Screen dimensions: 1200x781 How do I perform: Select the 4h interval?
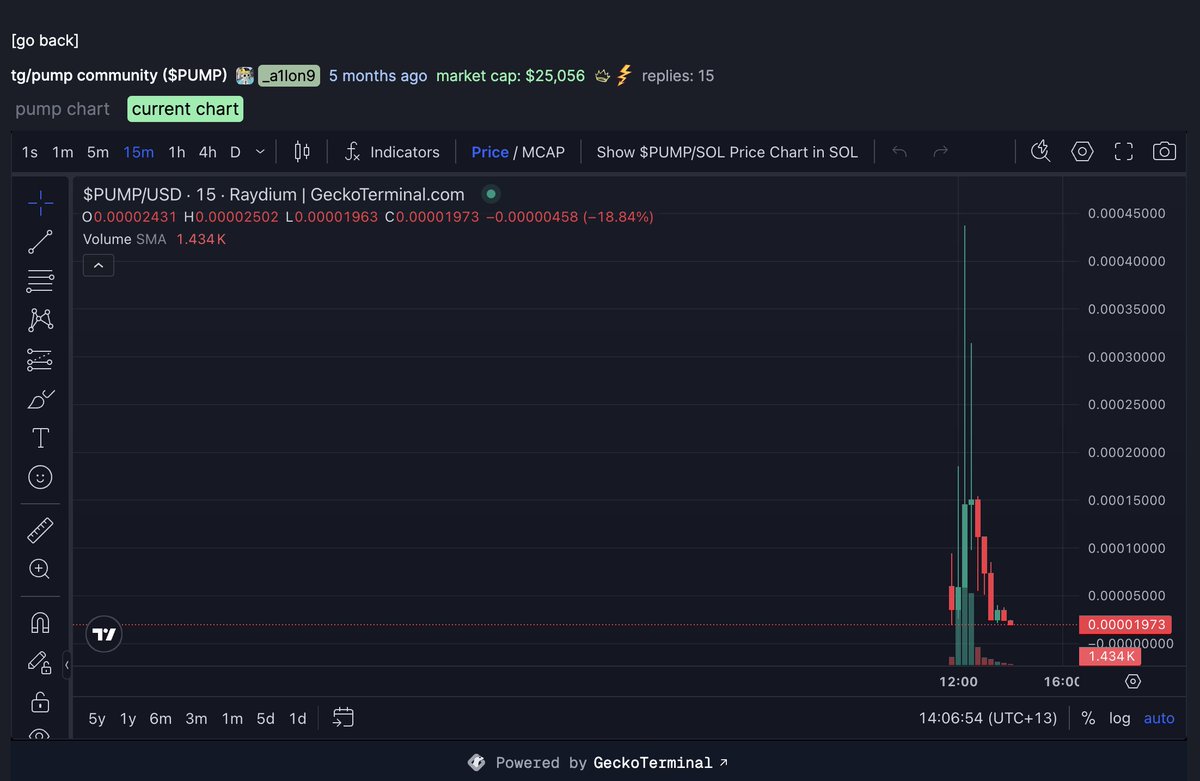(x=207, y=152)
